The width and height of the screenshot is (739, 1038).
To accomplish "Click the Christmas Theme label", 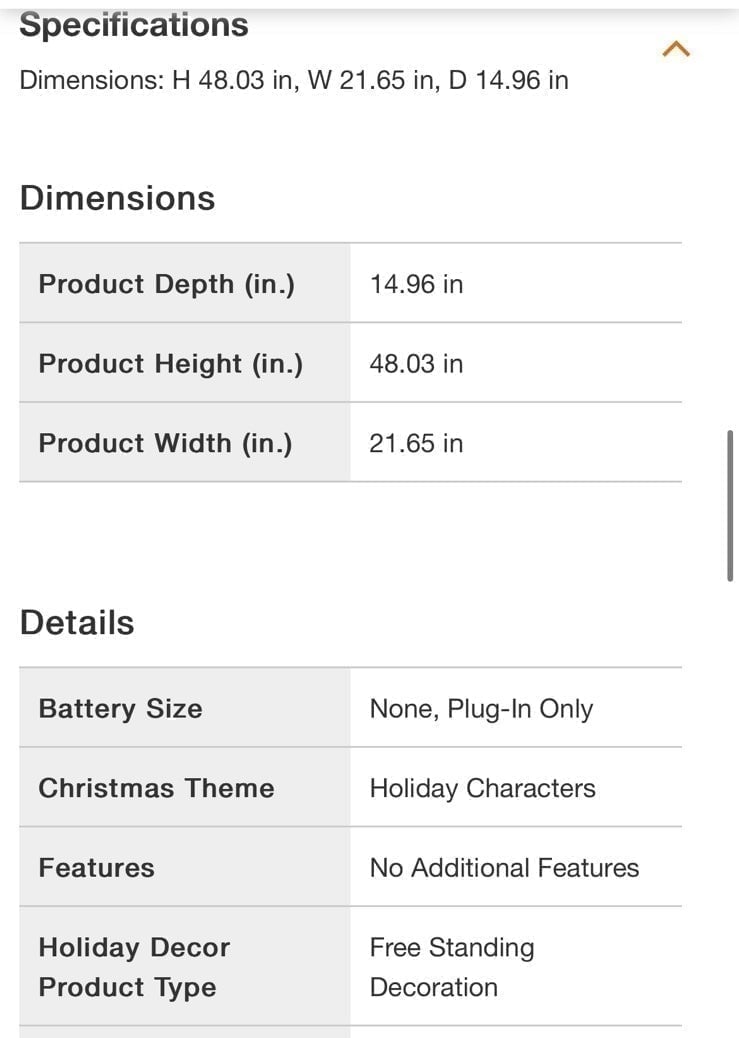I will [x=156, y=788].
